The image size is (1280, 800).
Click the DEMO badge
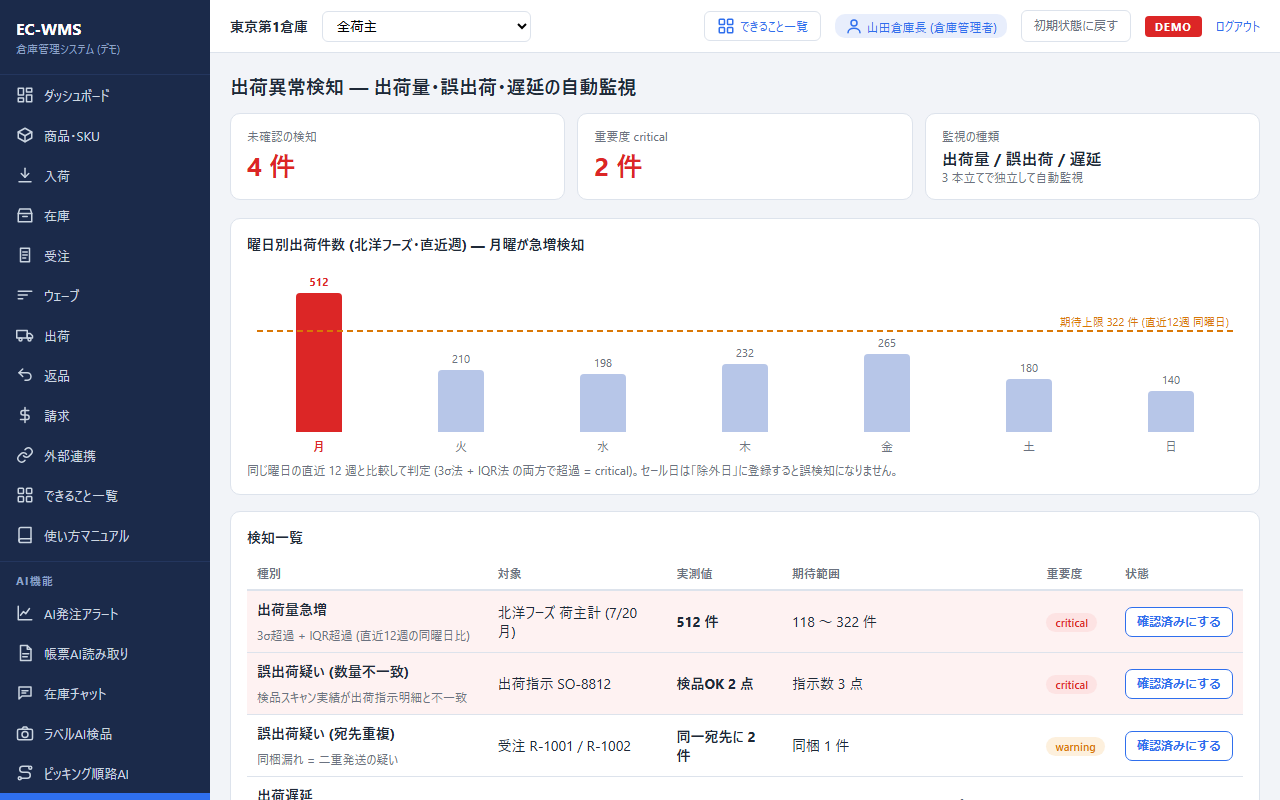[1173, 27]
